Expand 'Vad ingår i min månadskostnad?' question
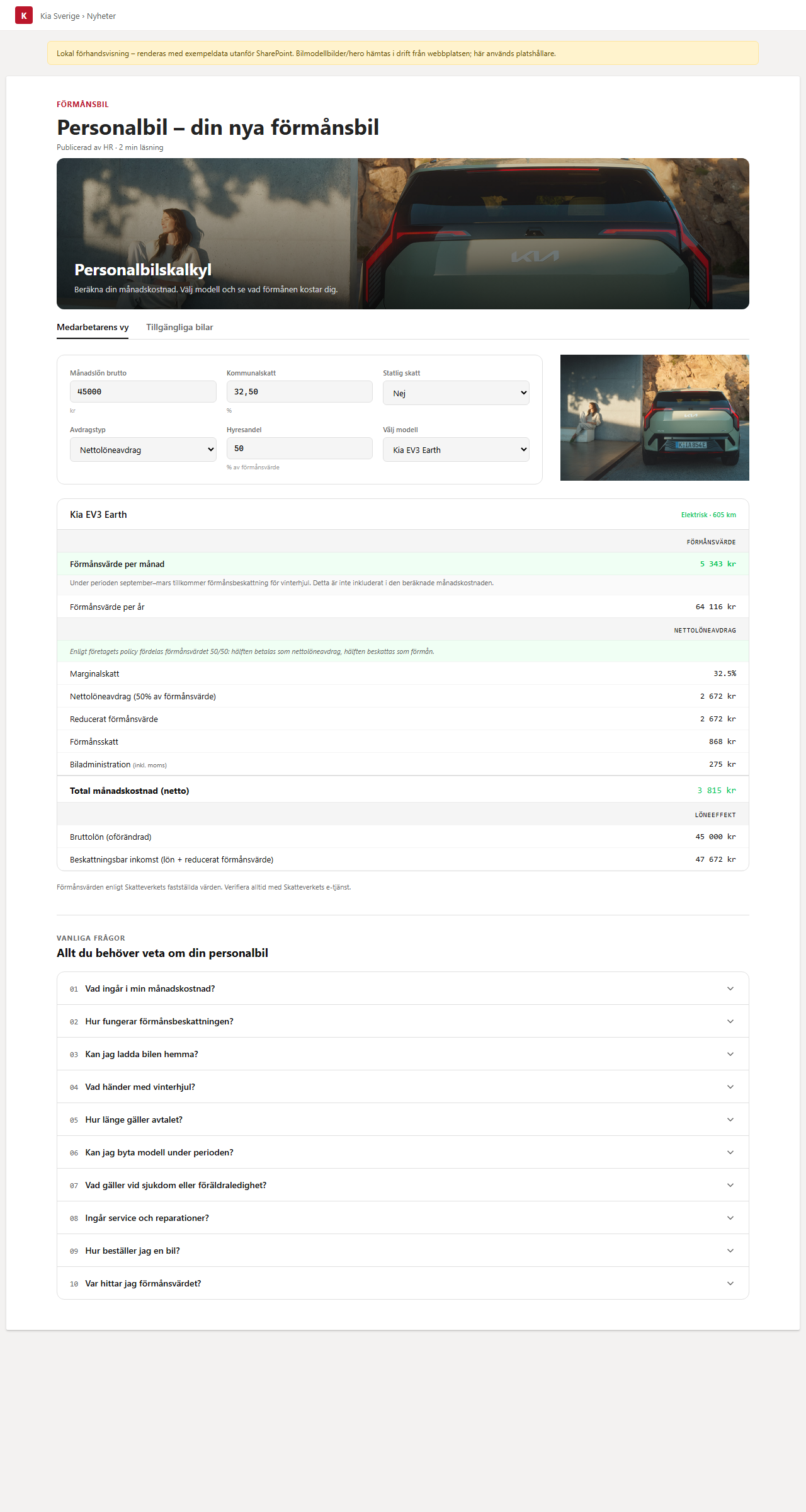806x1512 pixels. click(x=403, y=988)
